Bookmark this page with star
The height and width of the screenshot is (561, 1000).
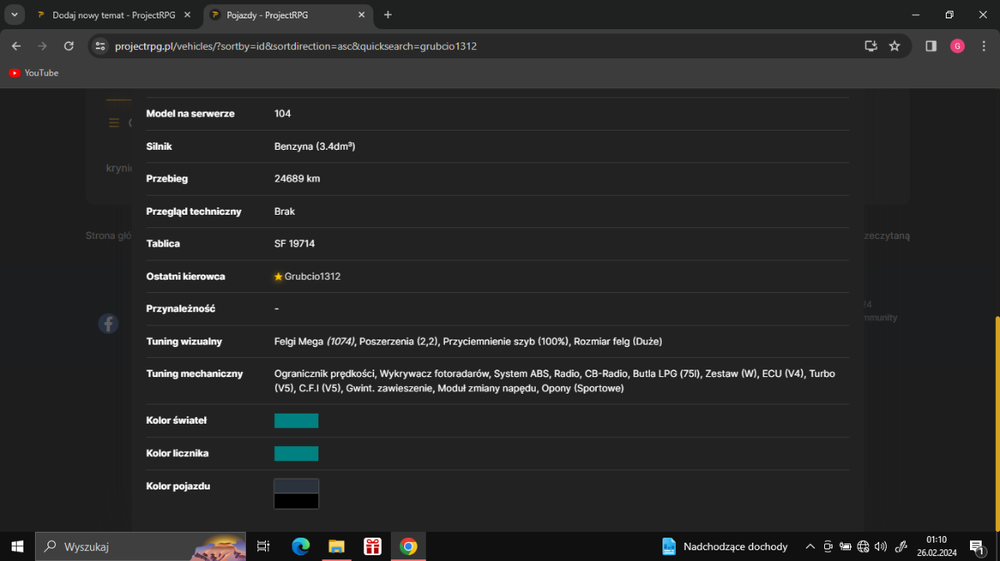pos(895,46)
